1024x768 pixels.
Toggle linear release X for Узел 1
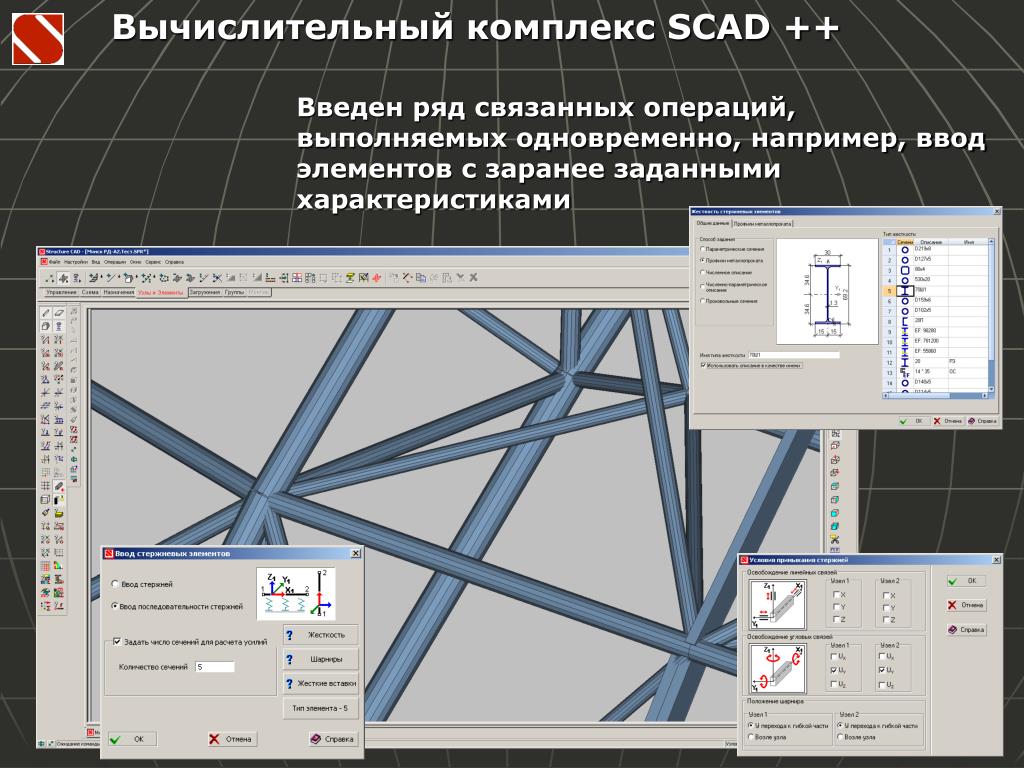coord(839,595)
